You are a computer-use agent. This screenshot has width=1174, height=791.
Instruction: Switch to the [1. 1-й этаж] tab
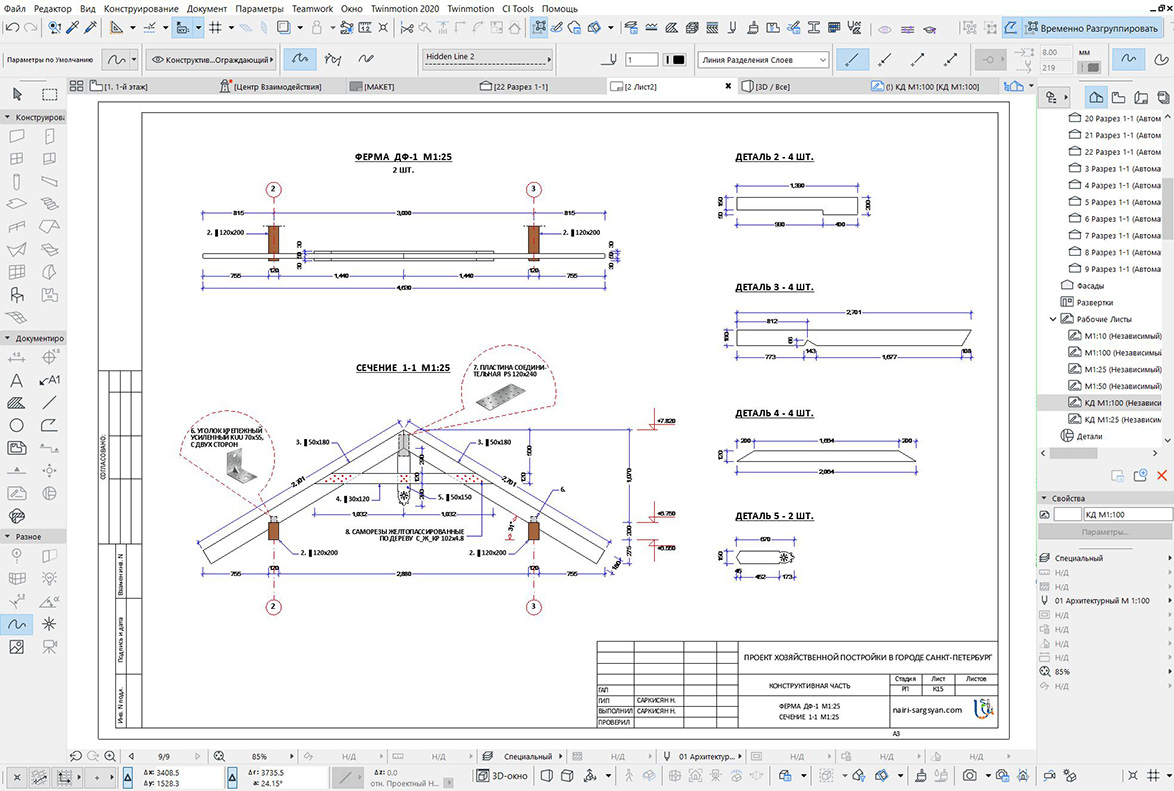tap(120, 87)
